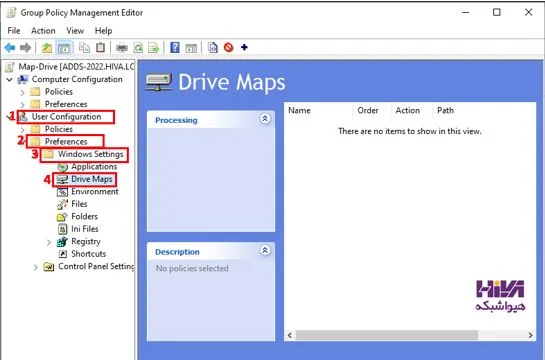545x360 pixels.
Task: Click the Description panel heading
Action: [177, 252]
